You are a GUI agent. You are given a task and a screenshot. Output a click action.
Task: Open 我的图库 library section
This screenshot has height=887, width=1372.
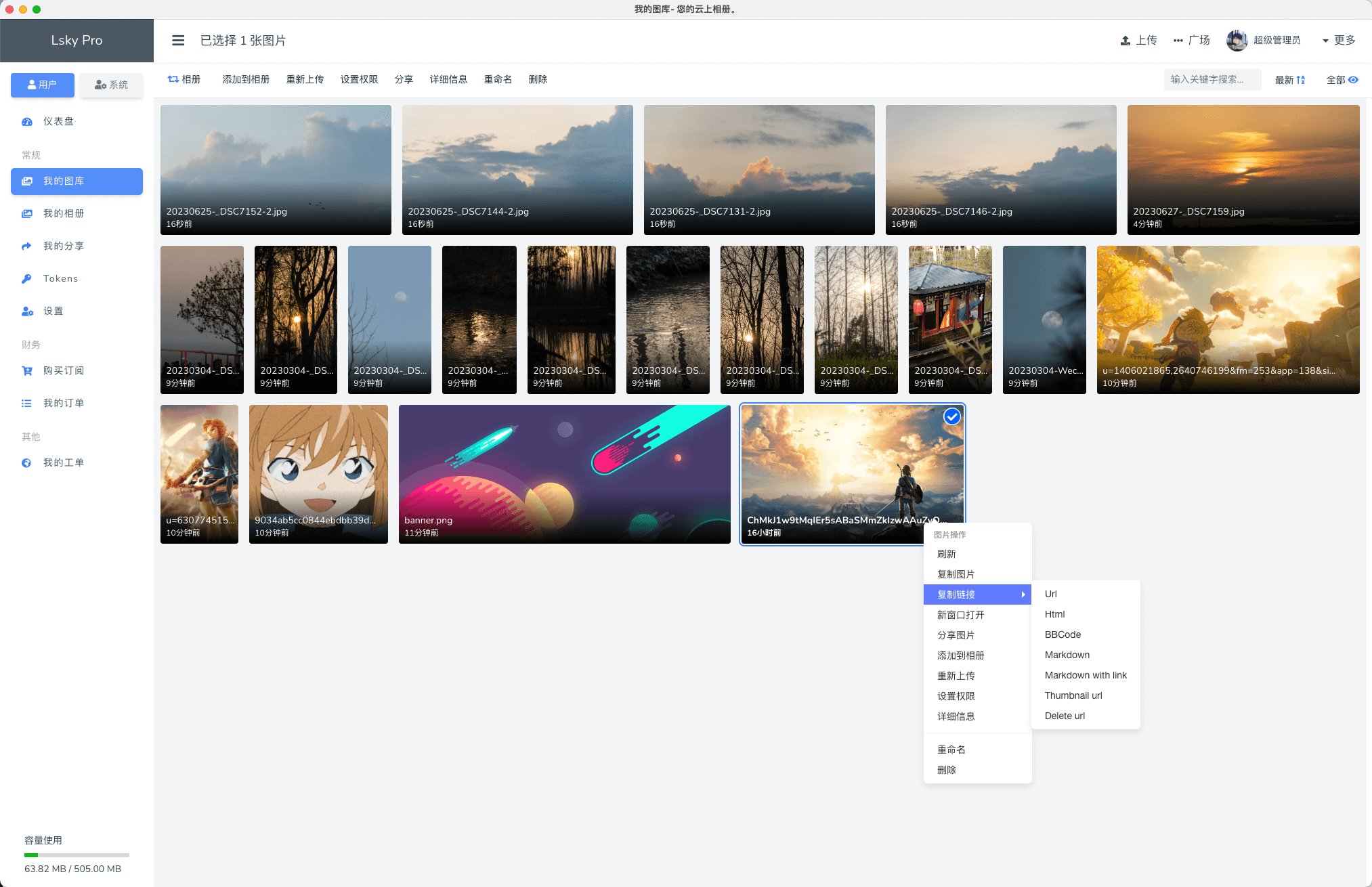(76, 181)
